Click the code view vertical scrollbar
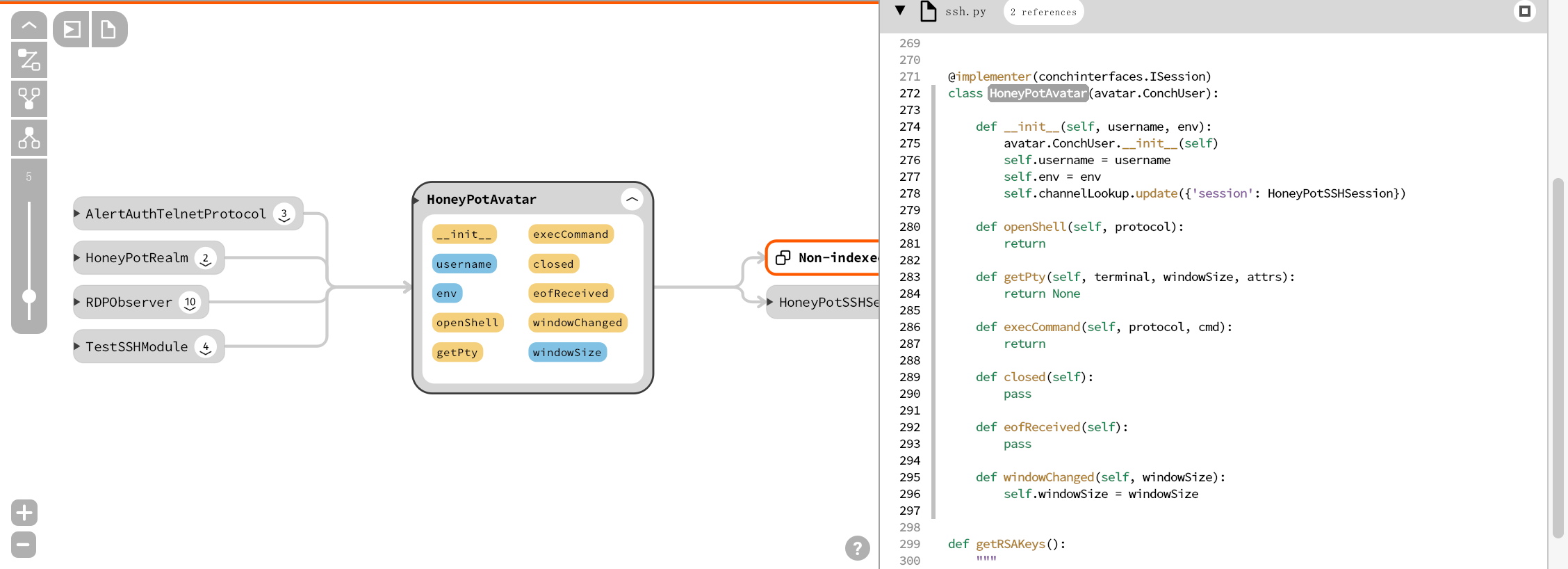Viewport: 1568px width, 569px height. [x=1558, y=358]
